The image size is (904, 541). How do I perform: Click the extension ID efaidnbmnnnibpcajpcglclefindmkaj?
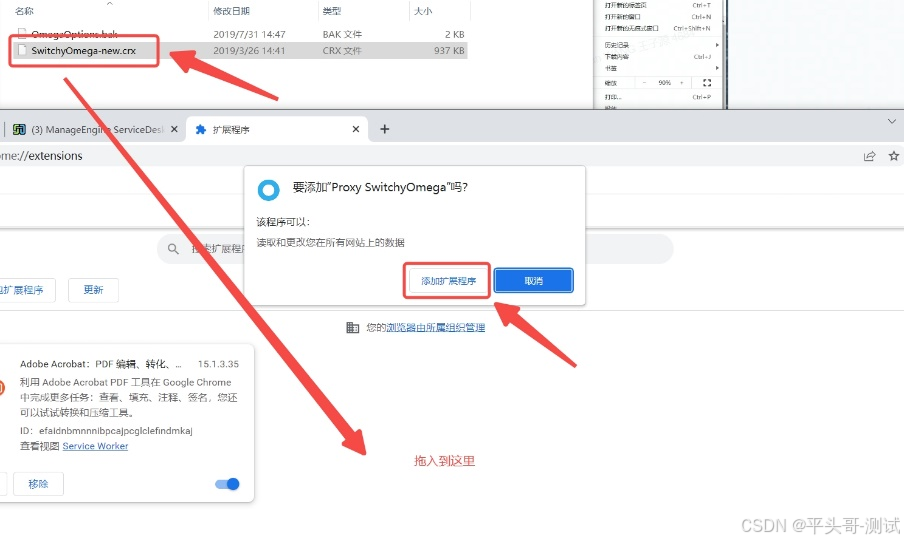click(x=116, y=431)
